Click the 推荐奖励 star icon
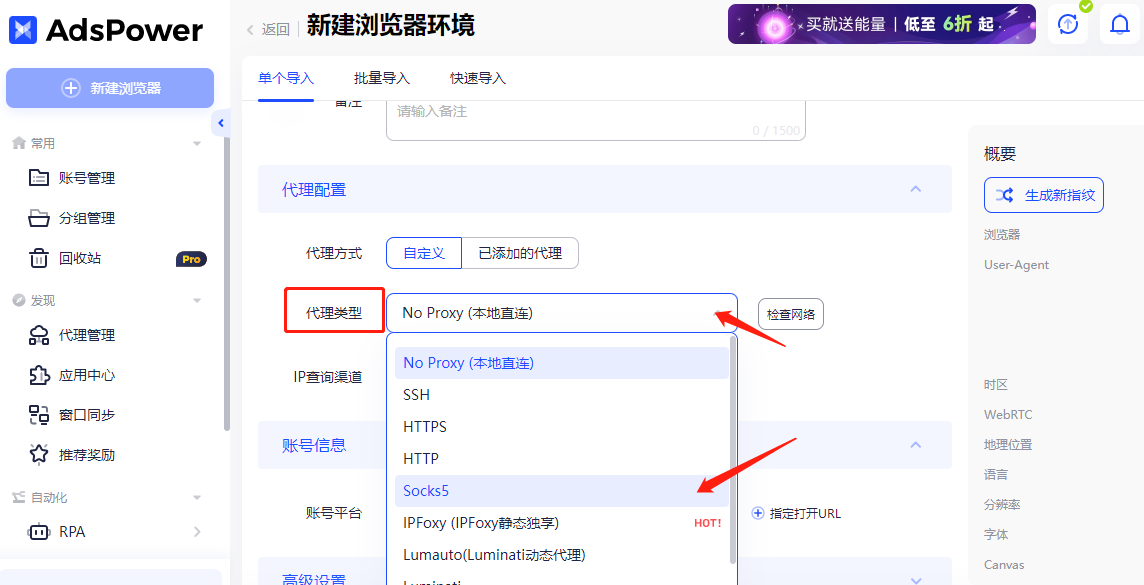The image size is (1144, 585). coord(39,455)
